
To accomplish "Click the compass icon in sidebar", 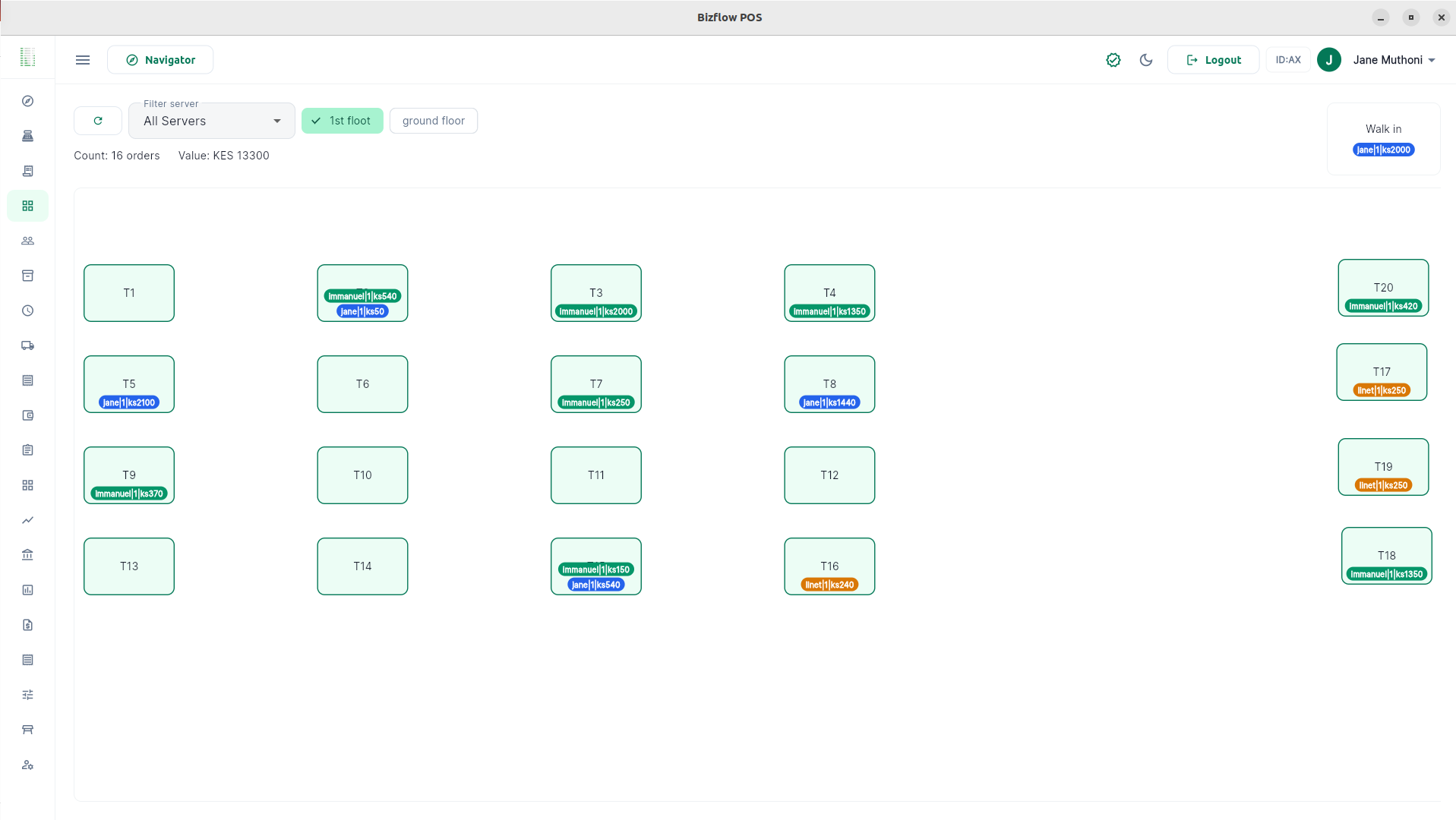I will pos(28,101).
